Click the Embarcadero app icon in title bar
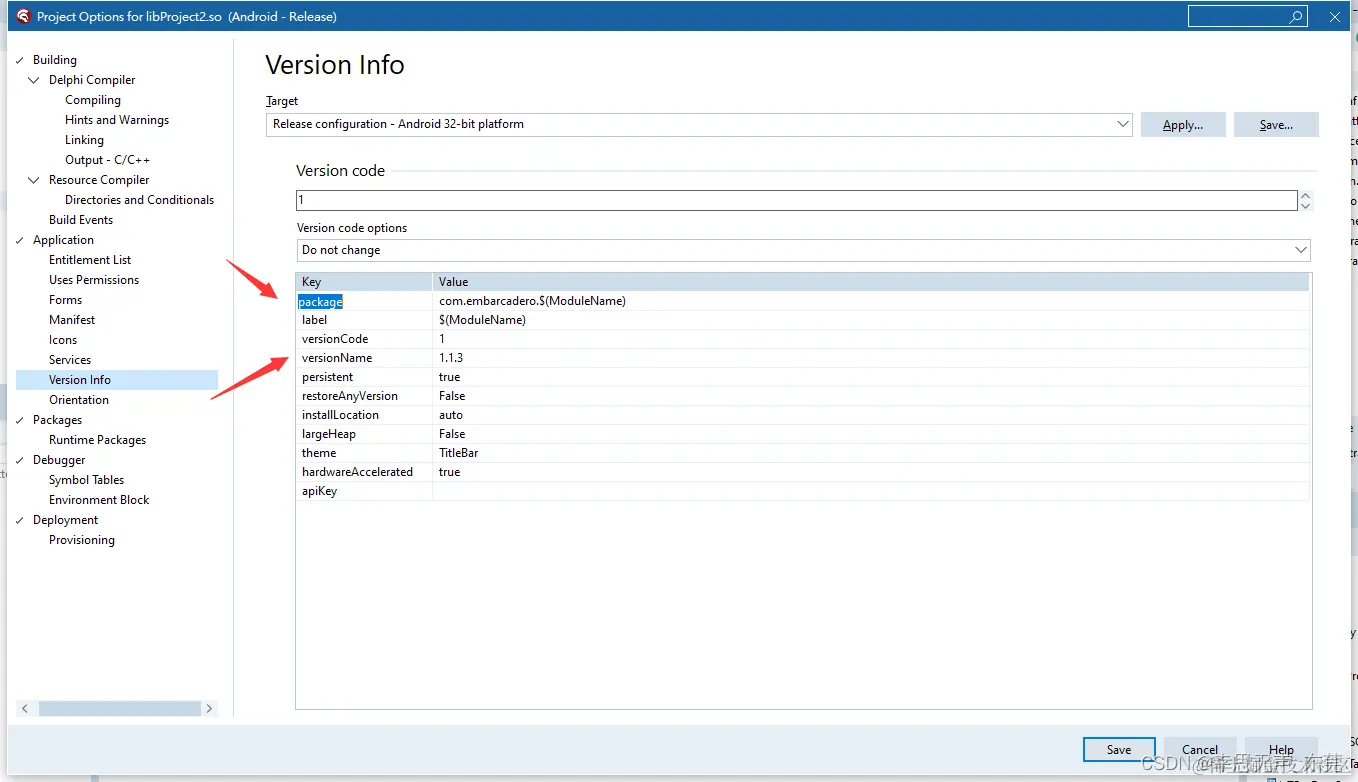Viewport: 1358px width, 782px height. point(23,16)
